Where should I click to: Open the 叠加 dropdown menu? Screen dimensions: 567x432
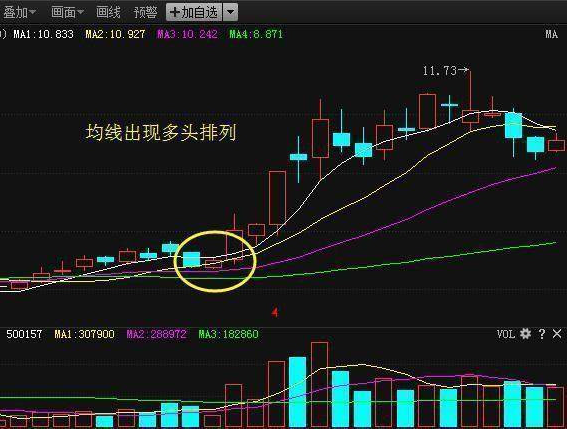tap(19, 12)
